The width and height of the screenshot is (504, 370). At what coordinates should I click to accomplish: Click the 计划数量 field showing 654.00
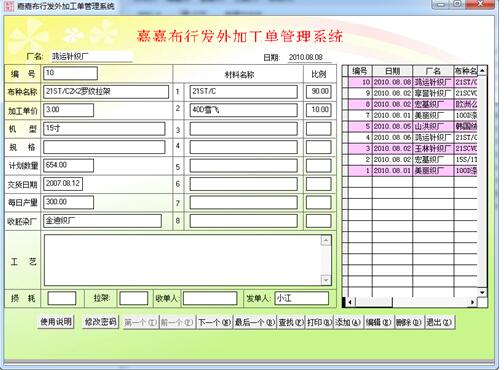68,165
